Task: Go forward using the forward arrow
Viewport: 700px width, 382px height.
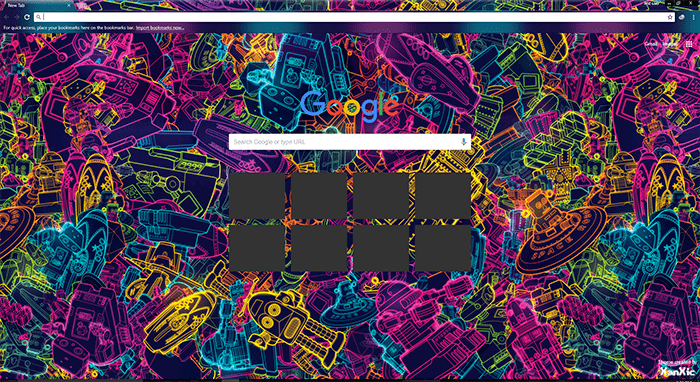Action: click(x=17, y=17)
